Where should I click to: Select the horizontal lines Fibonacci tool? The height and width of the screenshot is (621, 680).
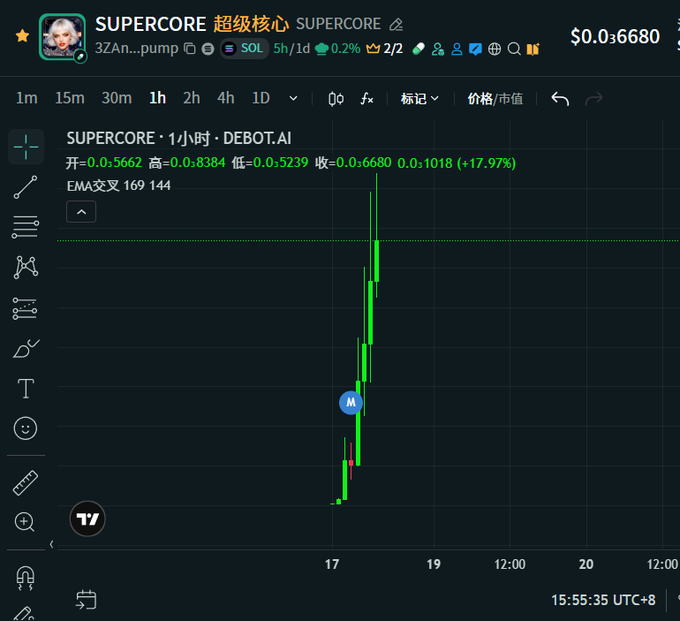pos(25,227)
